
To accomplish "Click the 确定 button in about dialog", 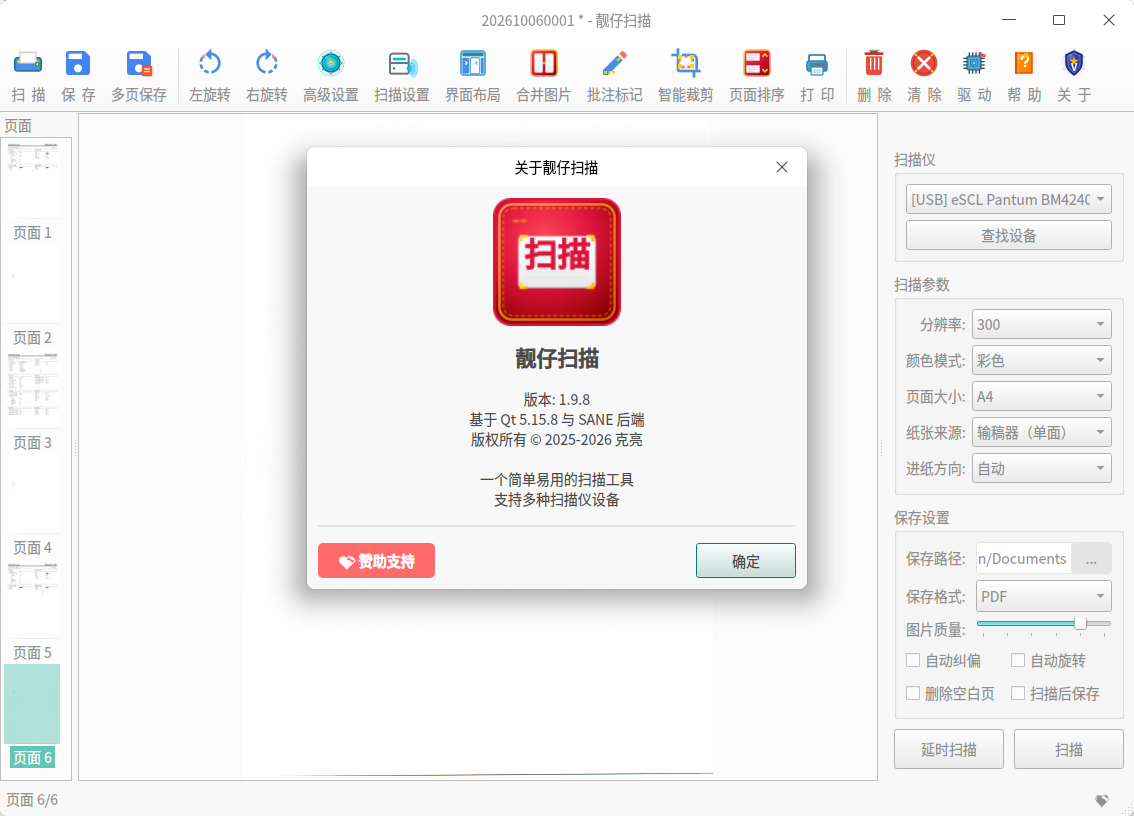I will pos(746,561).
